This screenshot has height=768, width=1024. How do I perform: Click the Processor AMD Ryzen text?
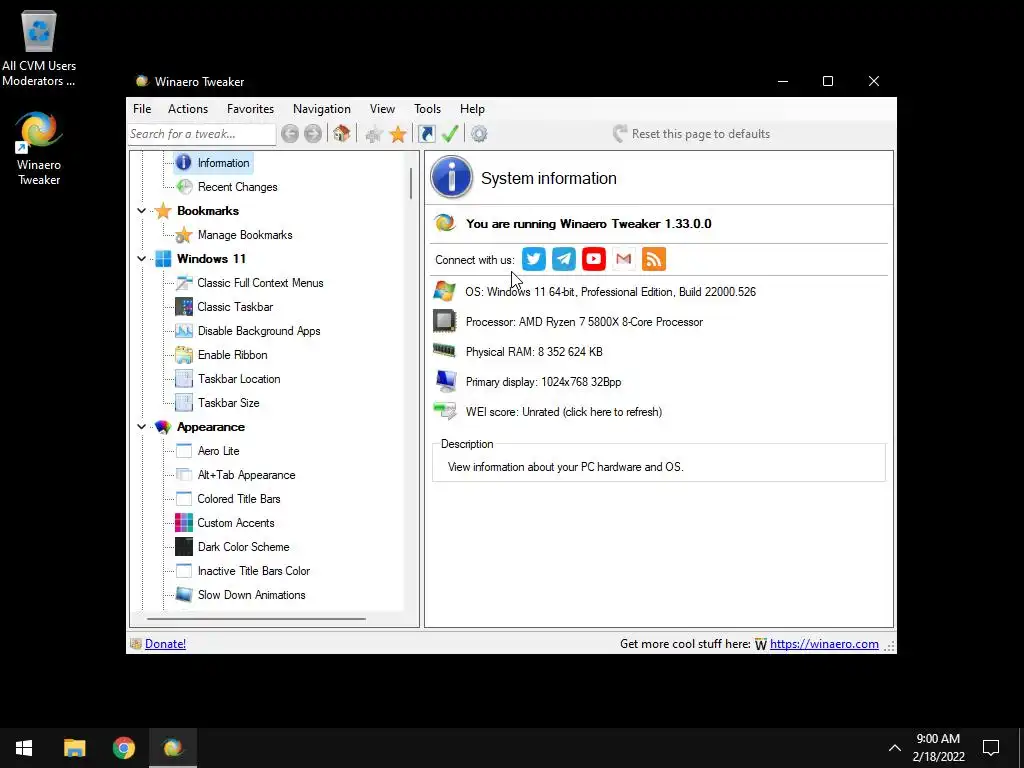[x=584, y=322]
